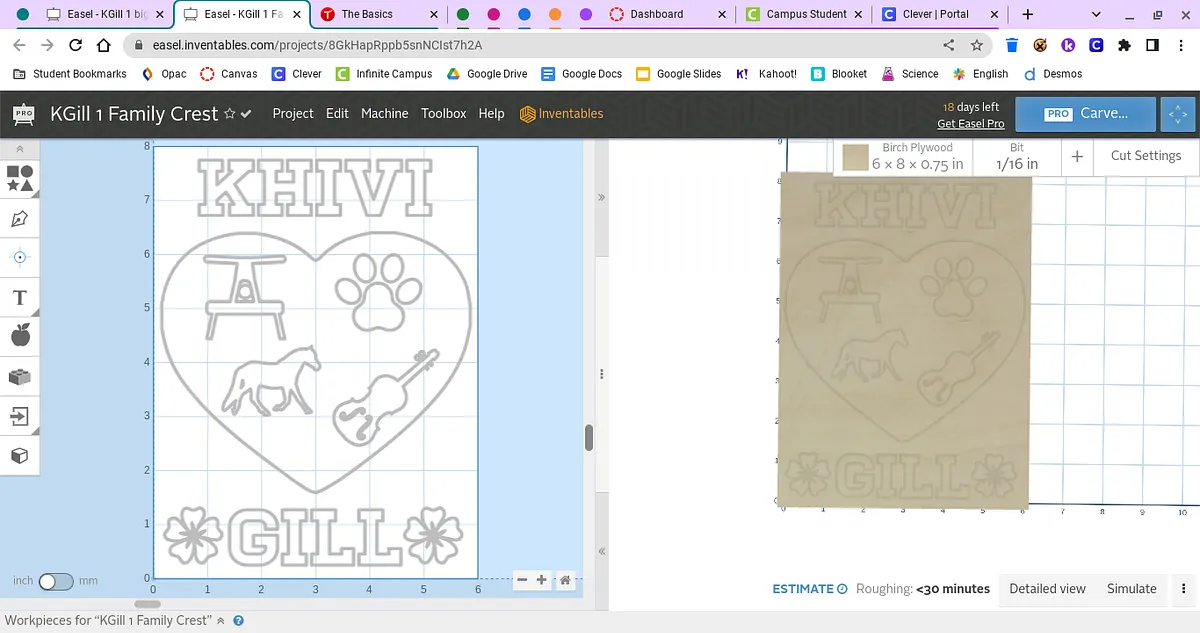Star the KGill 1 Family Crest project
Screen dimensions: 1200x633
pyautogui.click(x=230, y=114)
